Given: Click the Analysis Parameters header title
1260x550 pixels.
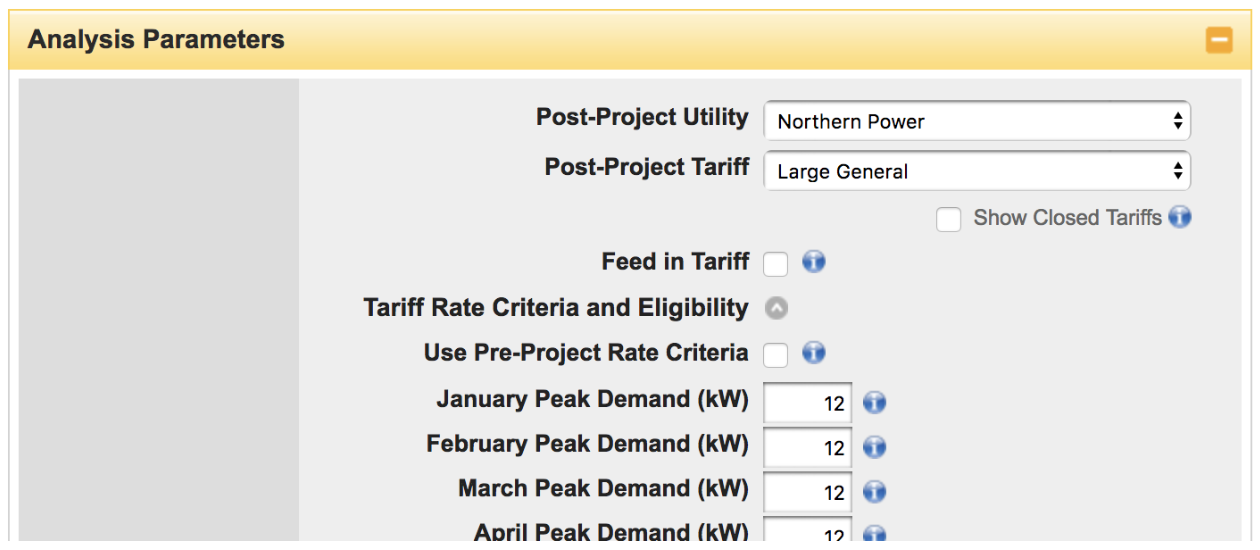Looking at the screenshot, I should click(156, 40).
